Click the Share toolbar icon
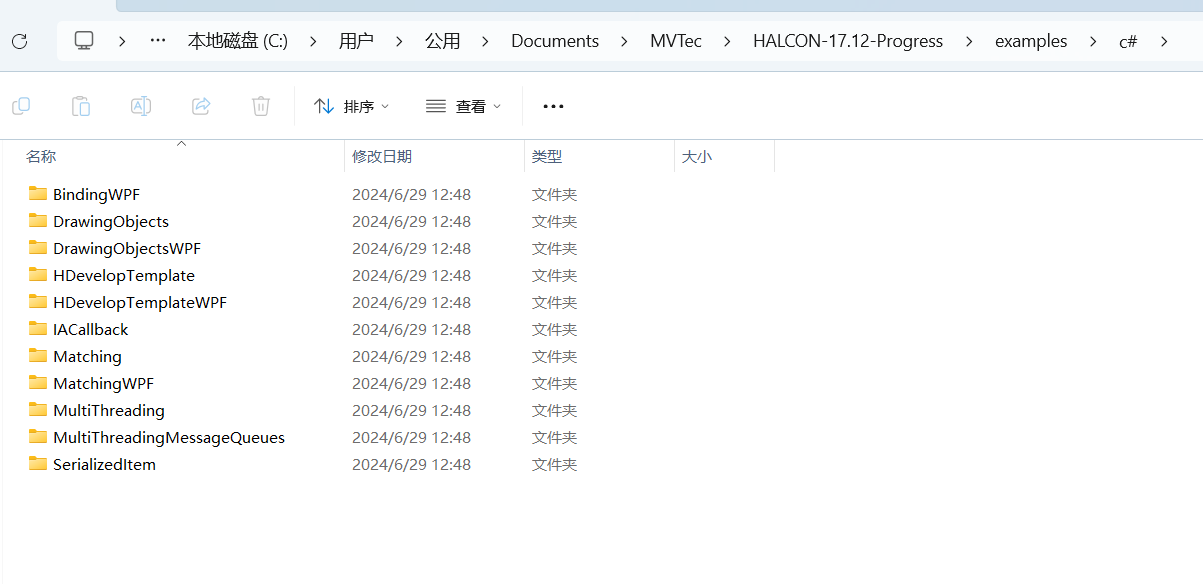Image resolution: width=1203 pixels, height=584 pixels. pos(201,106)
